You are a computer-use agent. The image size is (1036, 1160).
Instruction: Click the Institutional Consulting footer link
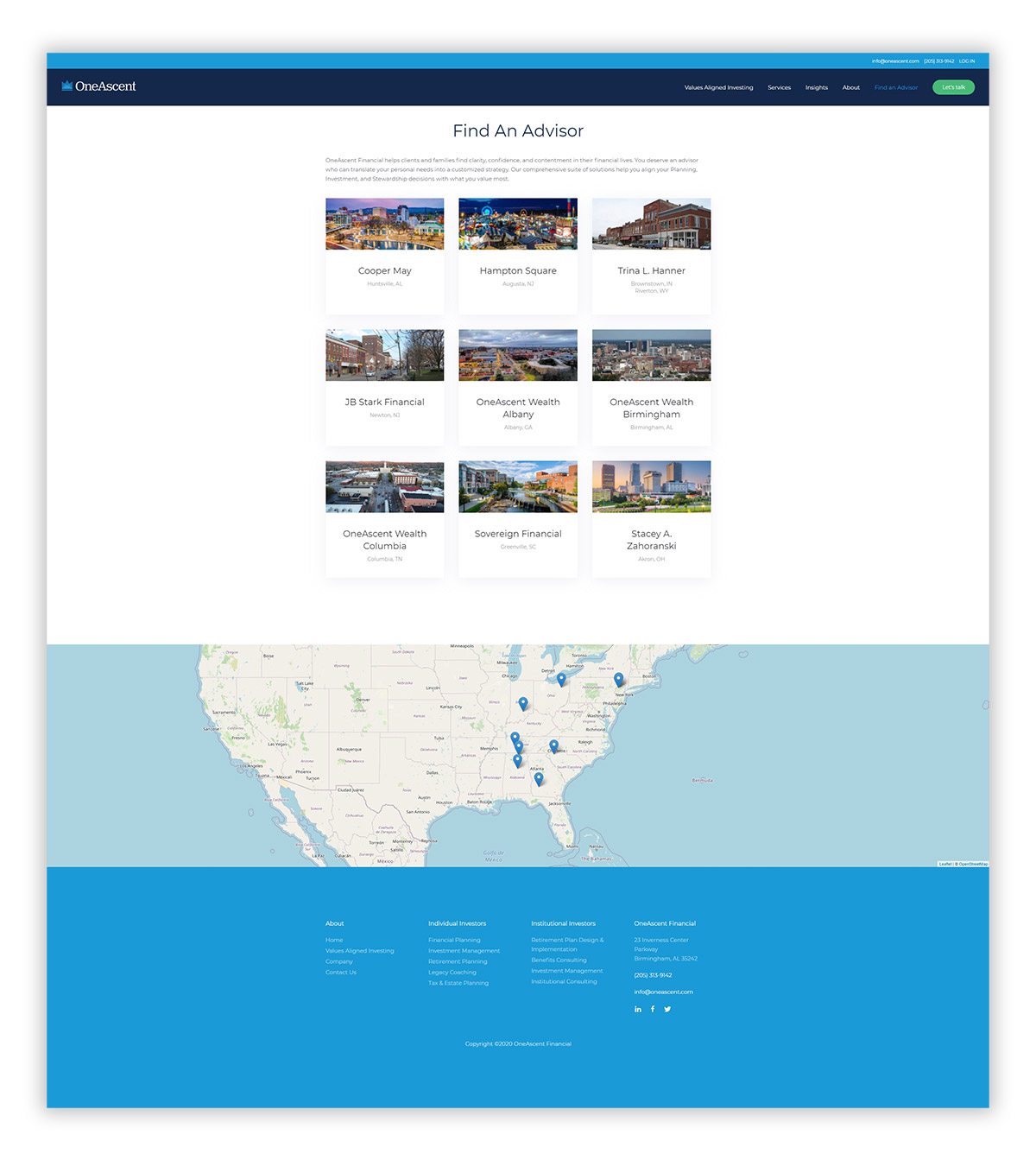tap(564, 982)
